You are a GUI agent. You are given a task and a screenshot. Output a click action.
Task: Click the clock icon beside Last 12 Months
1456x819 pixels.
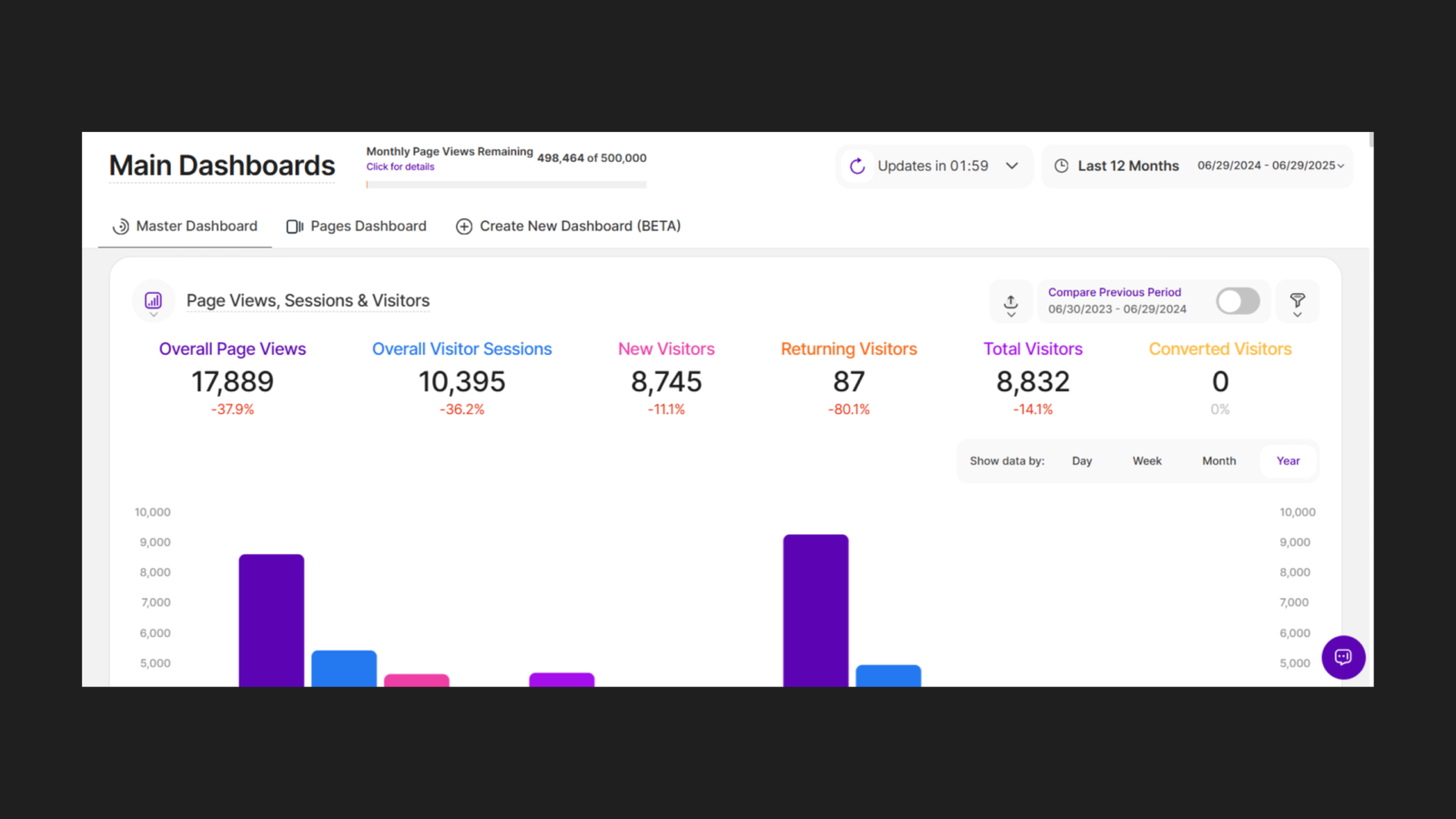[x=1062, y=166]
